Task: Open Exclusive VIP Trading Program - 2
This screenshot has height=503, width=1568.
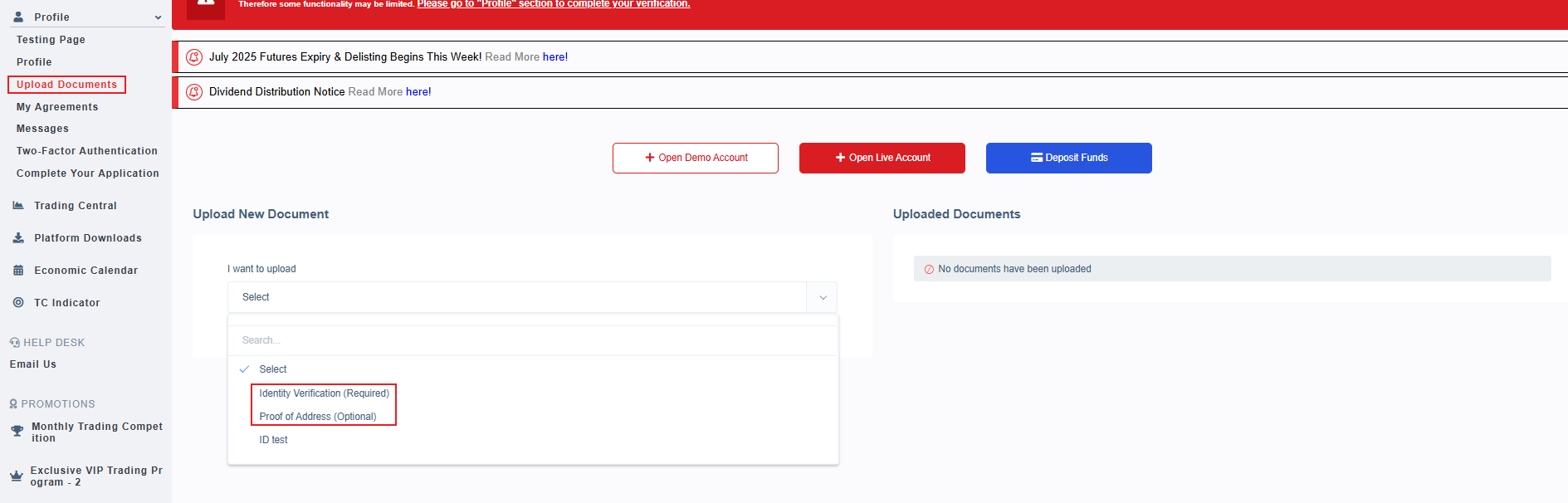Action: 96,476
